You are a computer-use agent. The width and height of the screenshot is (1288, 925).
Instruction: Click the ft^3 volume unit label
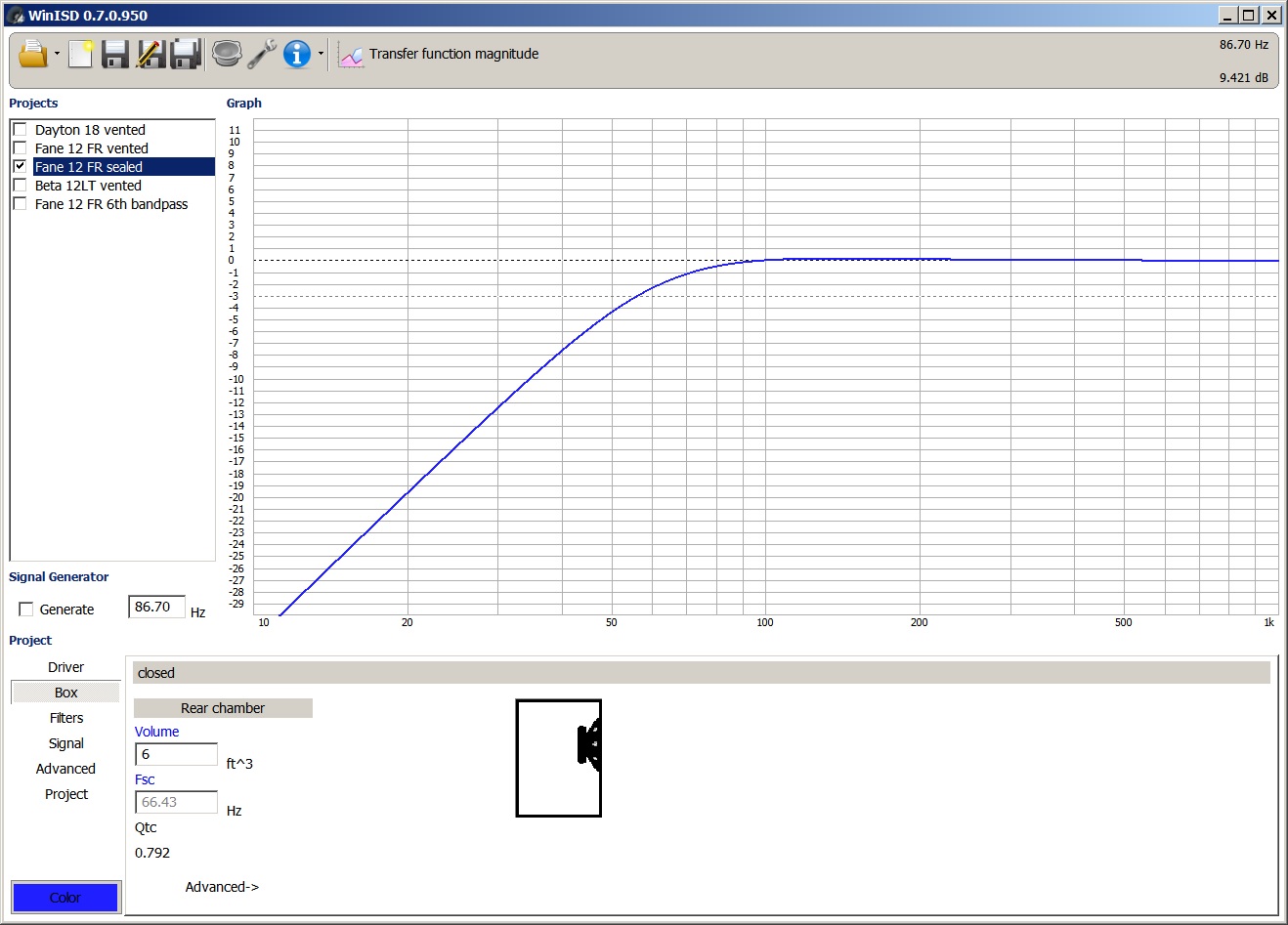[239, 764]
